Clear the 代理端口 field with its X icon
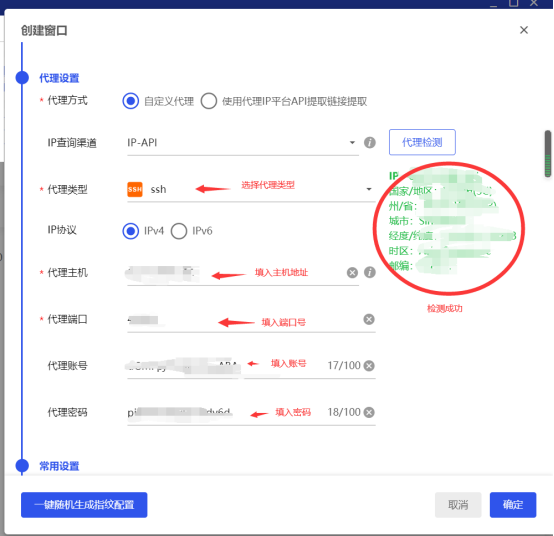 click(369, 319)
